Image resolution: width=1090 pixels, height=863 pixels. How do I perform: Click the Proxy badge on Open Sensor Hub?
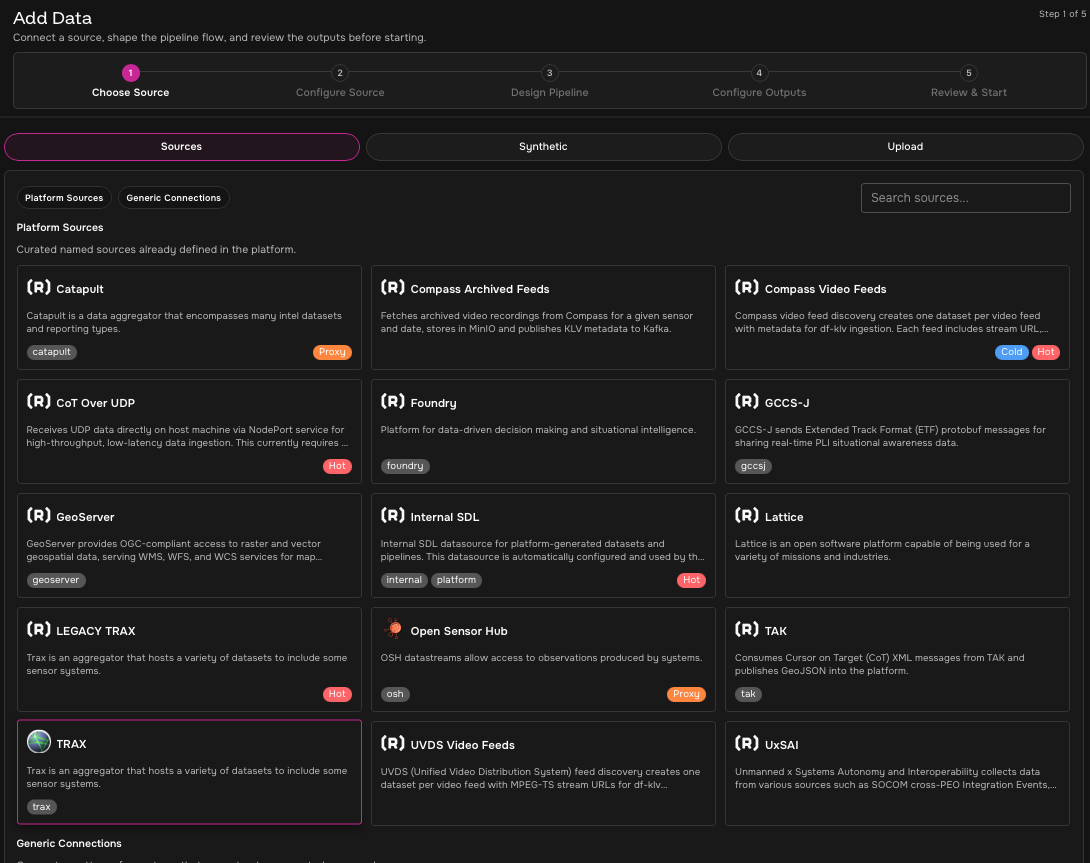click(686, 694)
